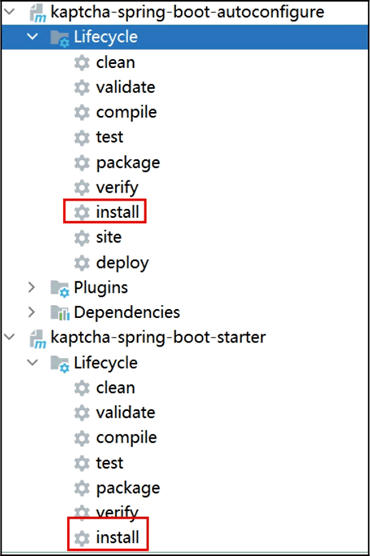Click the selected Lifecycle folder icon in autoconfigure
The height and width of the screenshot is (556, 370).
[60, 38]
